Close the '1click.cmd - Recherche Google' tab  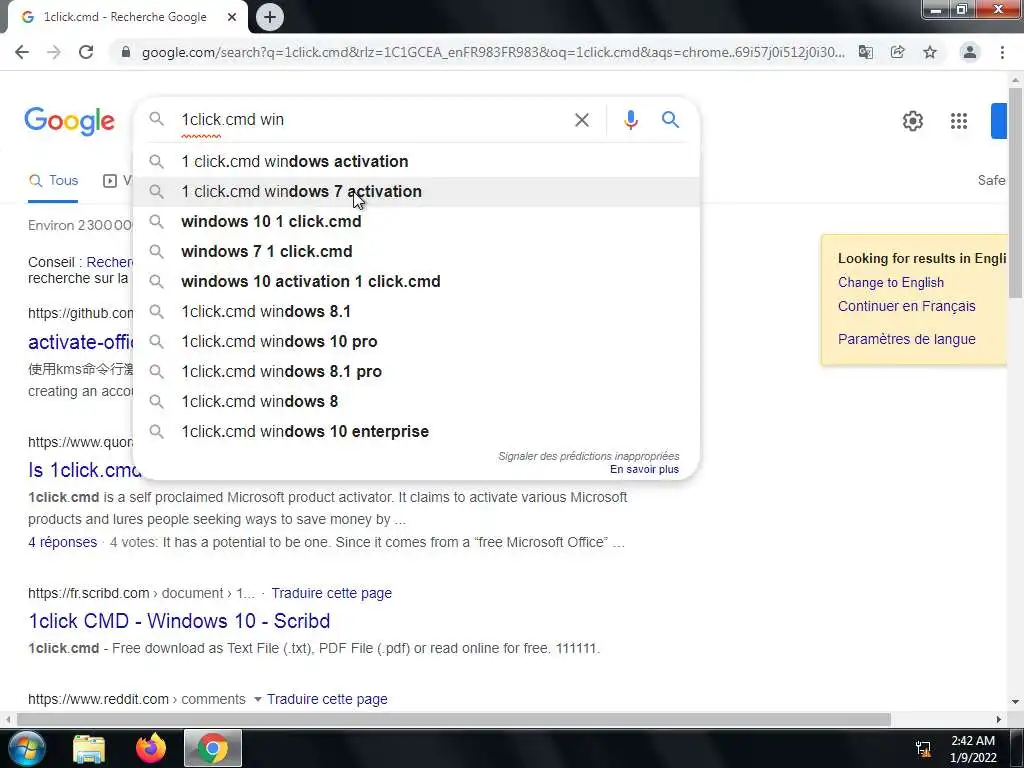pos(232,17)
